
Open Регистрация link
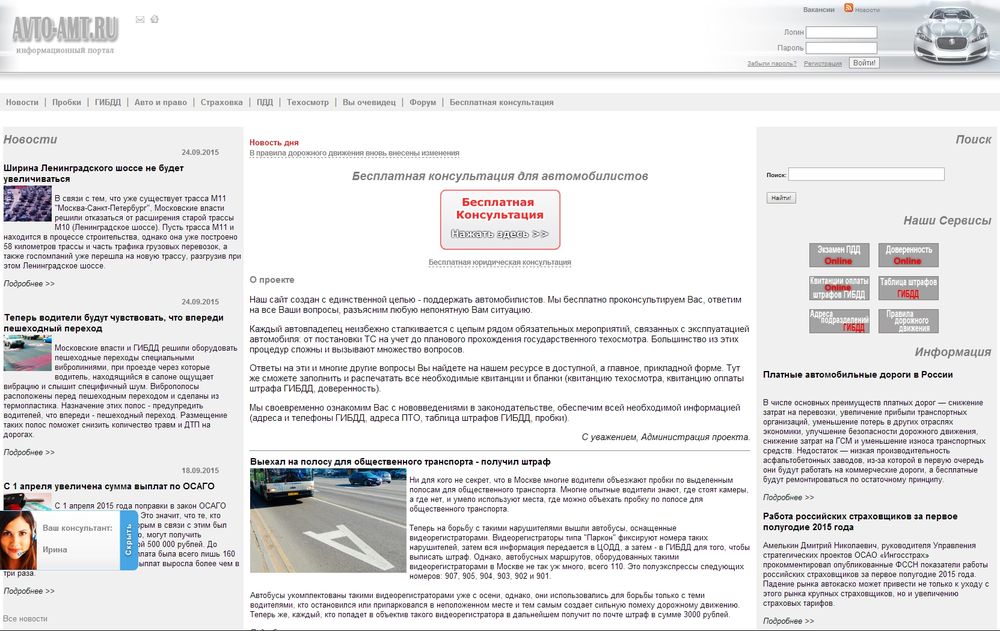click(823, 64)
